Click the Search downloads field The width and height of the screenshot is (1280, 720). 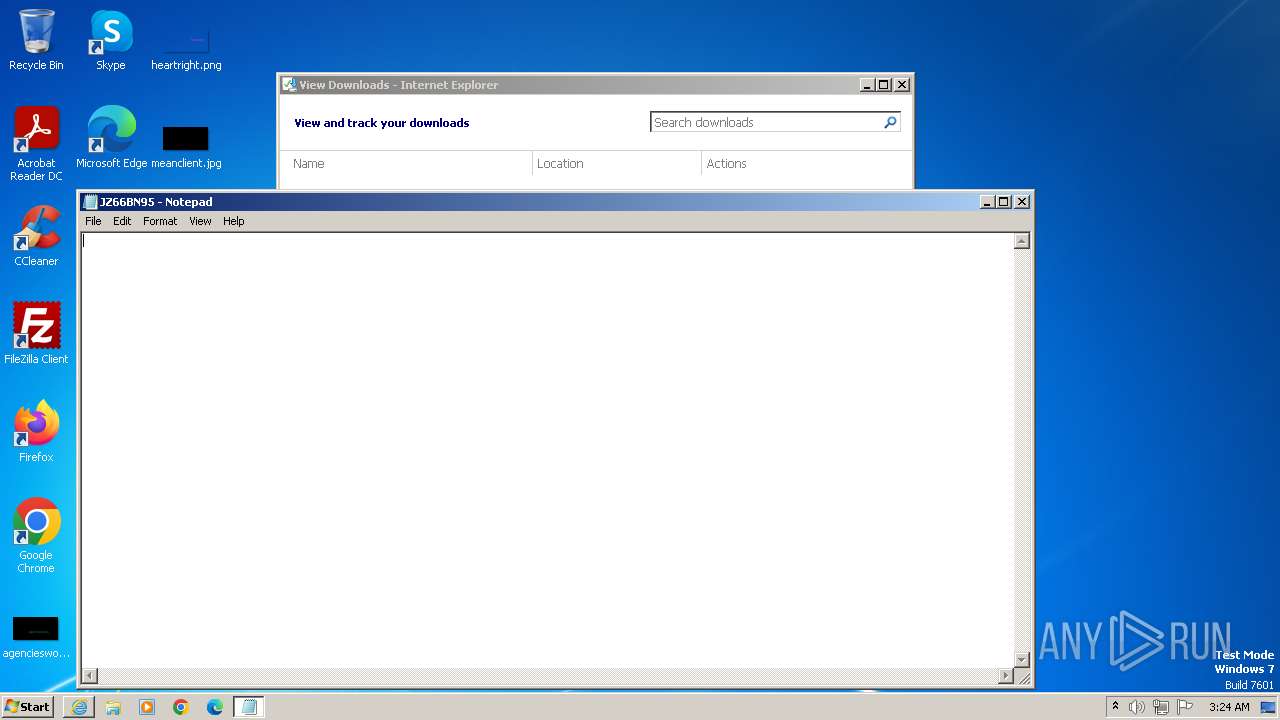(767, 122)
